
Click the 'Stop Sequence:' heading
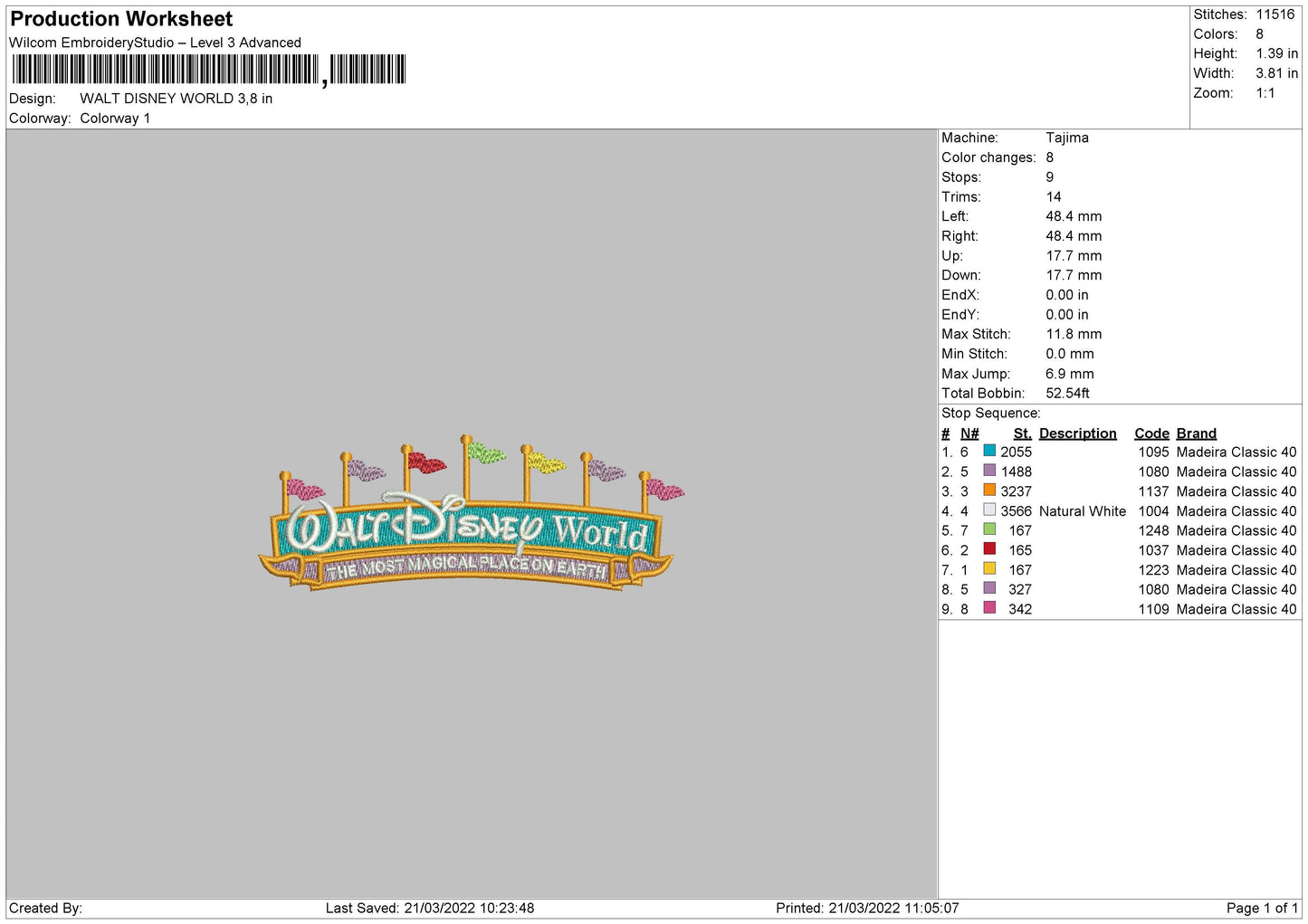(991, 414)
